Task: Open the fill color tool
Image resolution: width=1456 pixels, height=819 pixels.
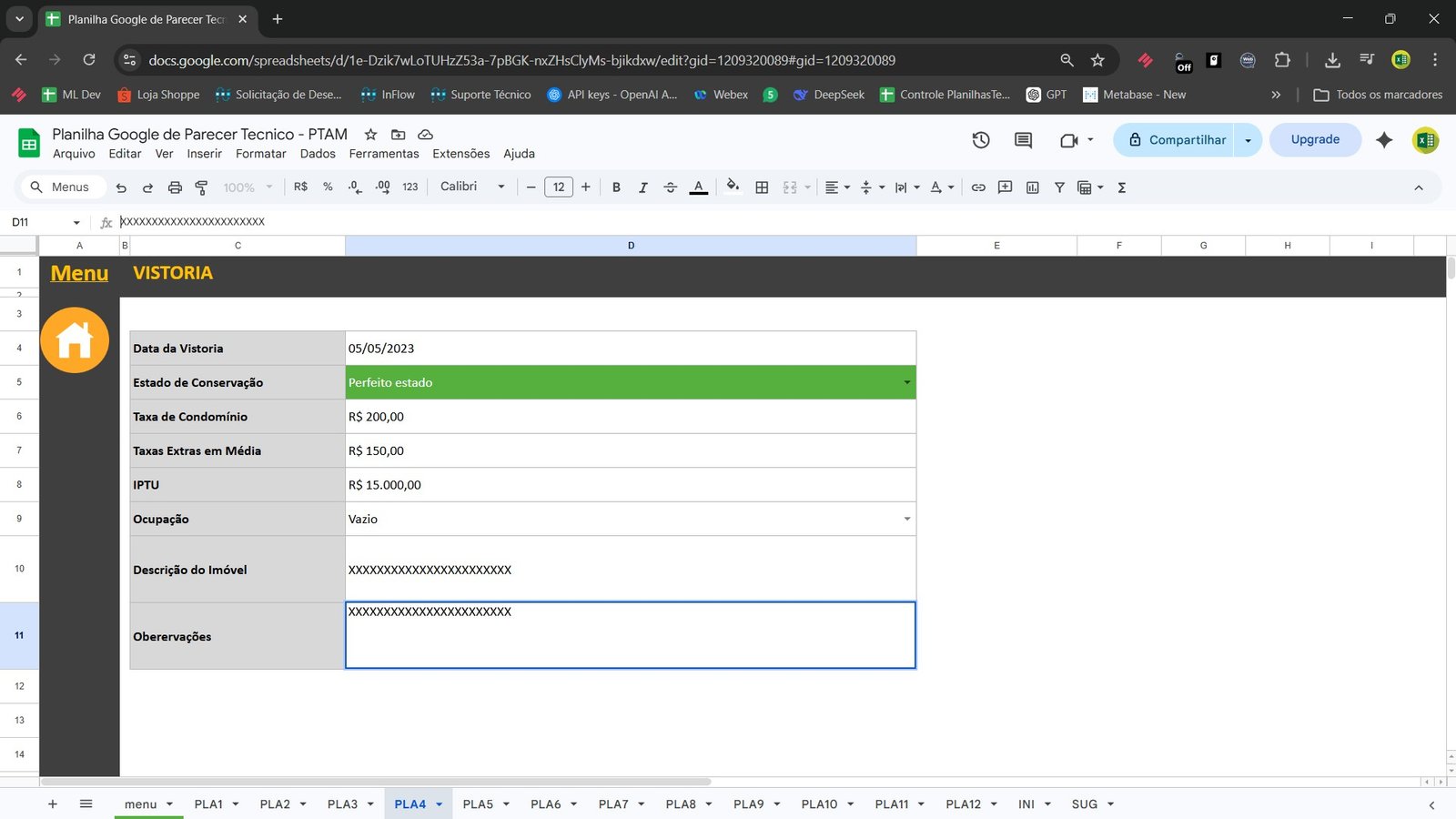Action: (733, 187)
